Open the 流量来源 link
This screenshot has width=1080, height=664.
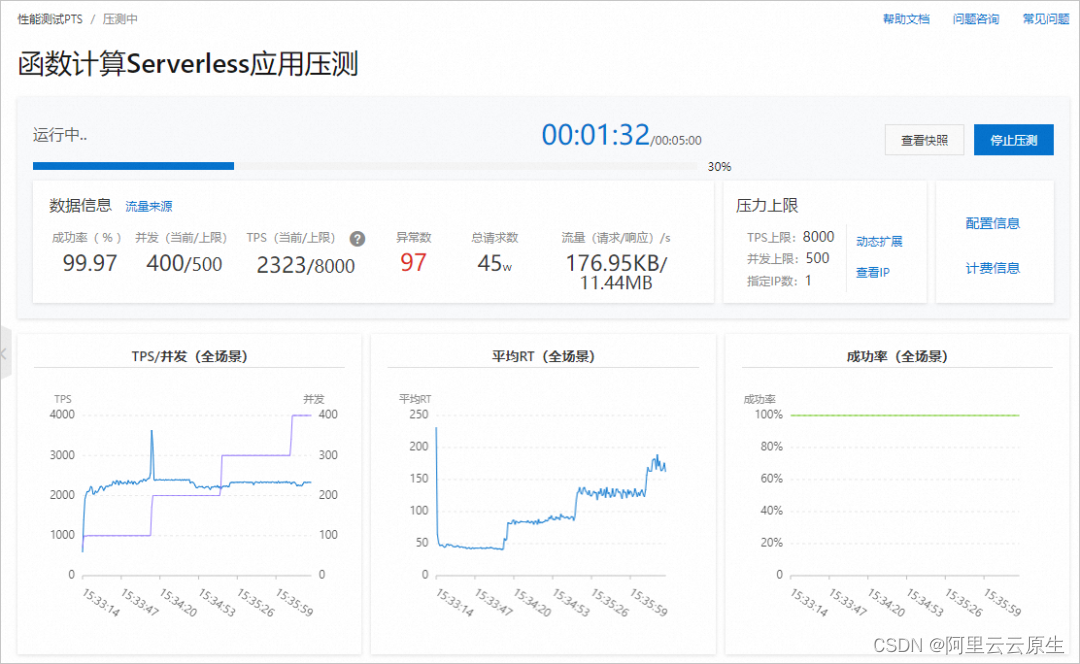coord(149,207)
